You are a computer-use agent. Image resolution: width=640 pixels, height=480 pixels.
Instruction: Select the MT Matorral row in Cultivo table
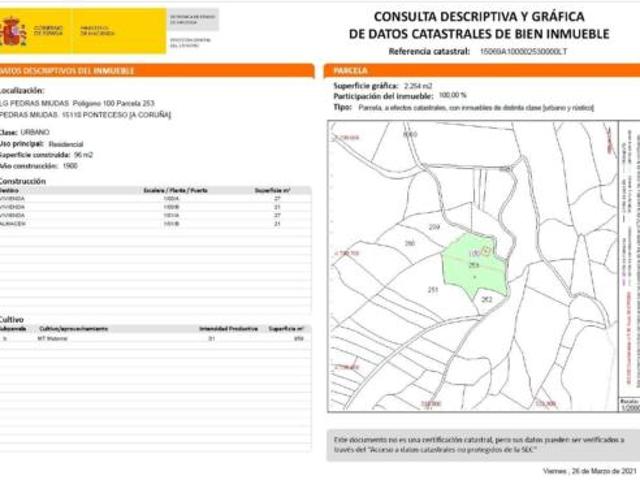[155, 339]
